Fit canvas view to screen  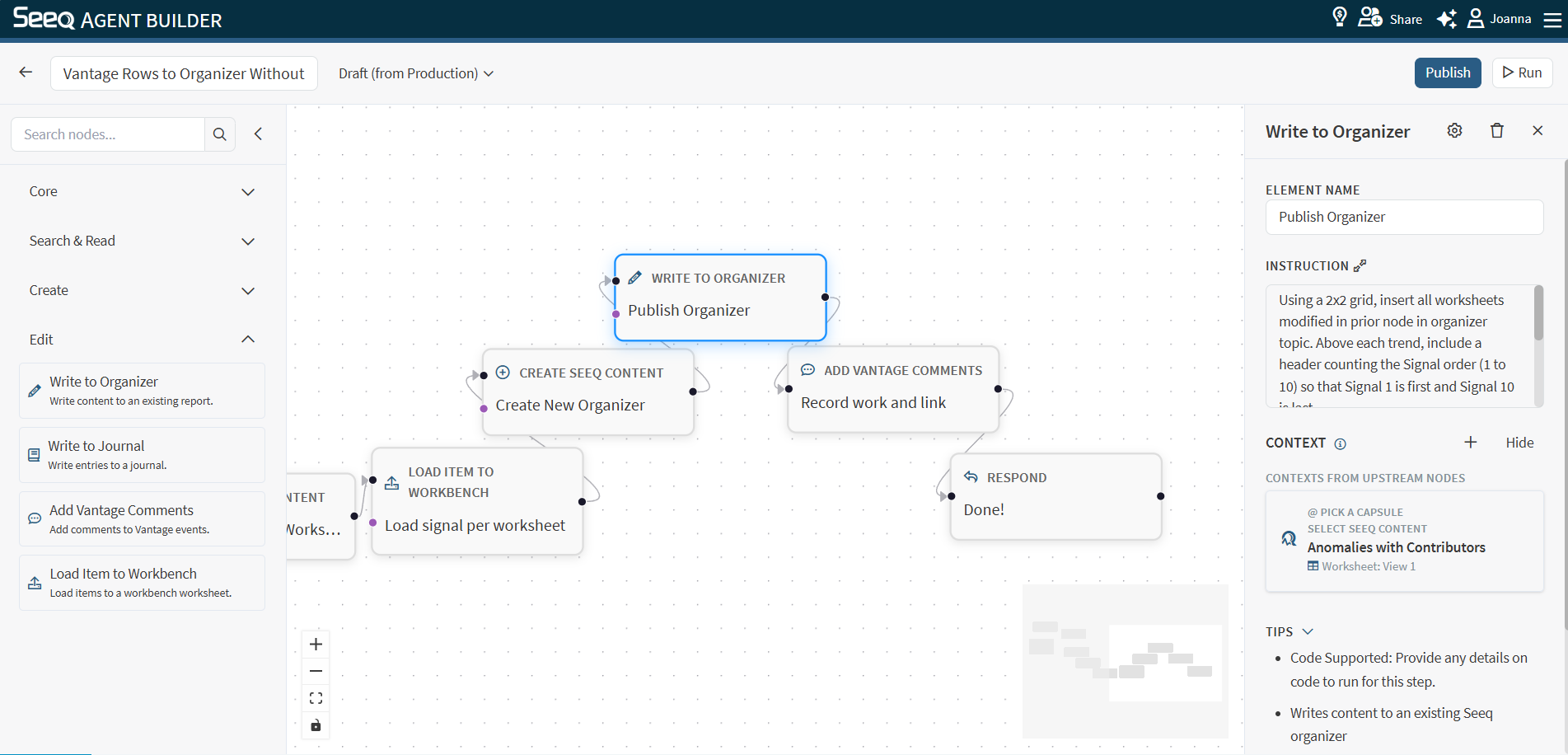click(316, 698)
